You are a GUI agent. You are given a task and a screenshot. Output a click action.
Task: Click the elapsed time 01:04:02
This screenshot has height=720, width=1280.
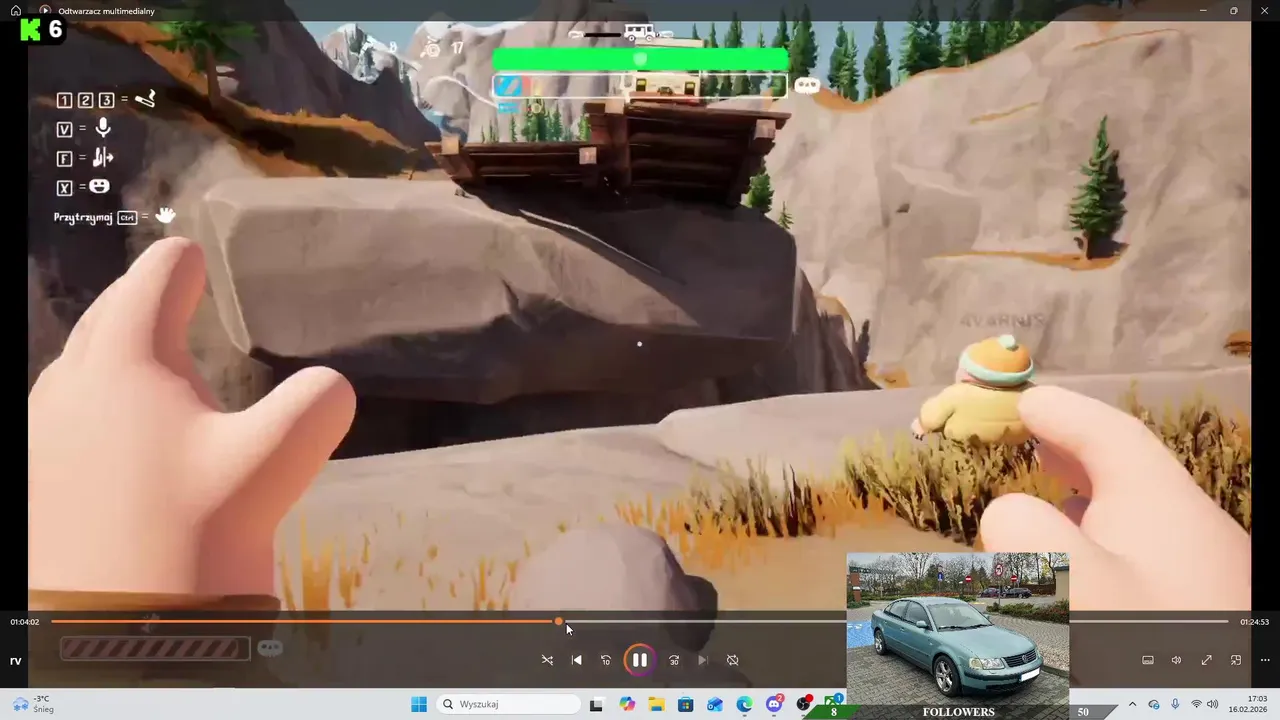(x=25, y=622)
